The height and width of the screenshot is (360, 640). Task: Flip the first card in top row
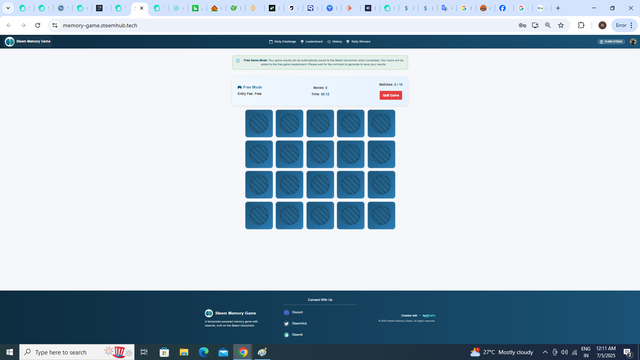pos(259,123)
